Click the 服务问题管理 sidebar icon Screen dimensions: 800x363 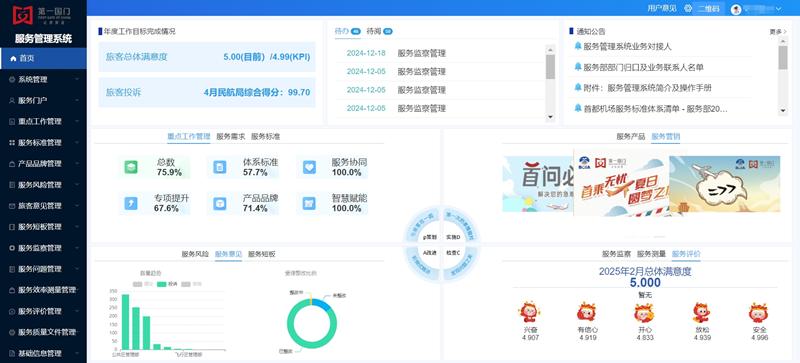[x=12, y=269]
